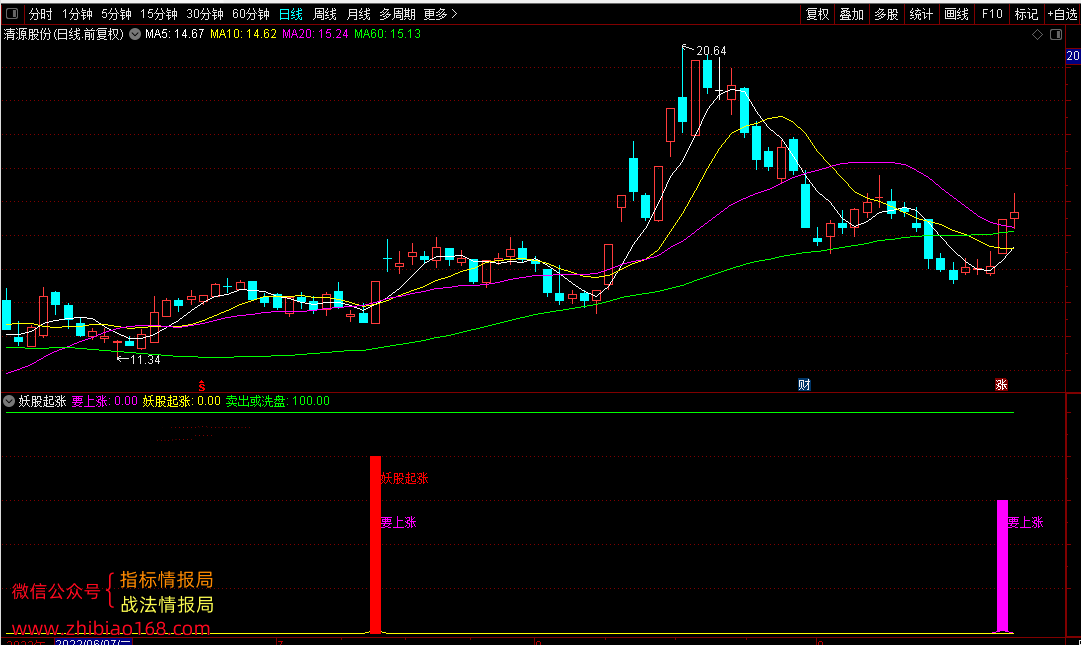Screen dimensions: 1081x645
Task: Click the 涨 marker icon
Action: tap(1001, 385)
